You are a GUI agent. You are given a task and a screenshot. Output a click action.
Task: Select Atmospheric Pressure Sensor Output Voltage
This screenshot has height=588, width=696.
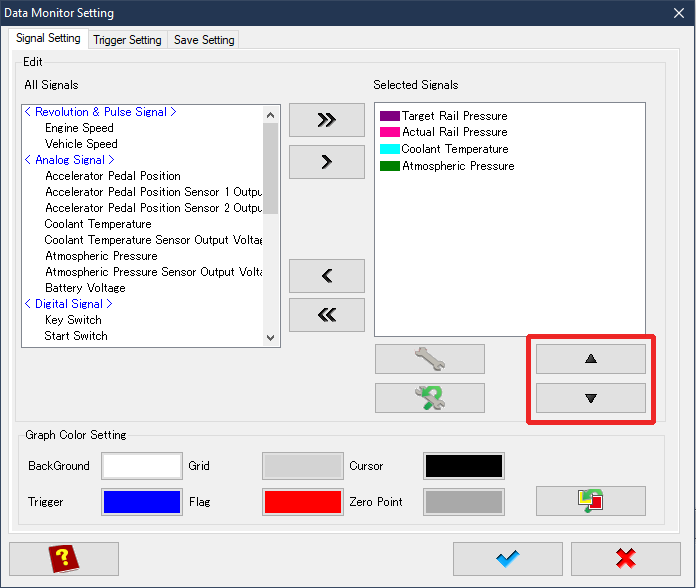(154, 272)
